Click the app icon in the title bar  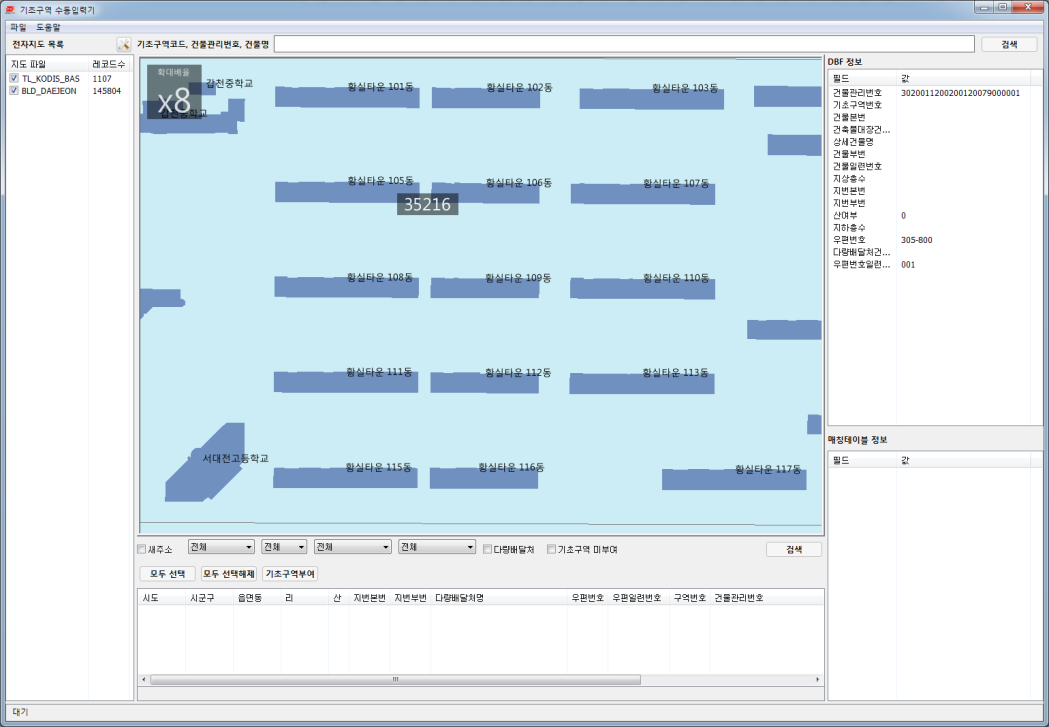pyautogui.click(x=10, y=8)
